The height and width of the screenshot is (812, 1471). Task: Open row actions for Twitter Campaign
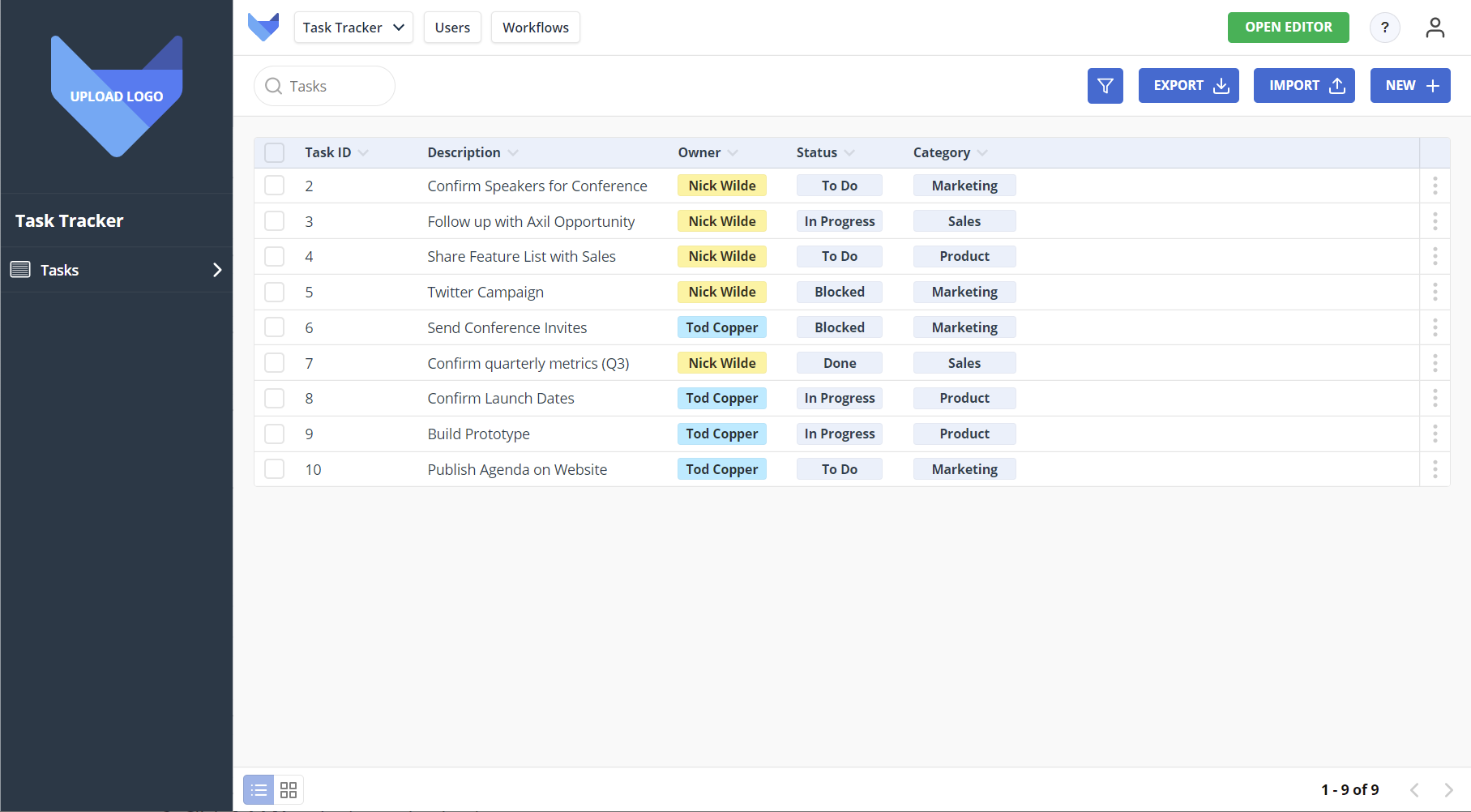point(1435,292)
